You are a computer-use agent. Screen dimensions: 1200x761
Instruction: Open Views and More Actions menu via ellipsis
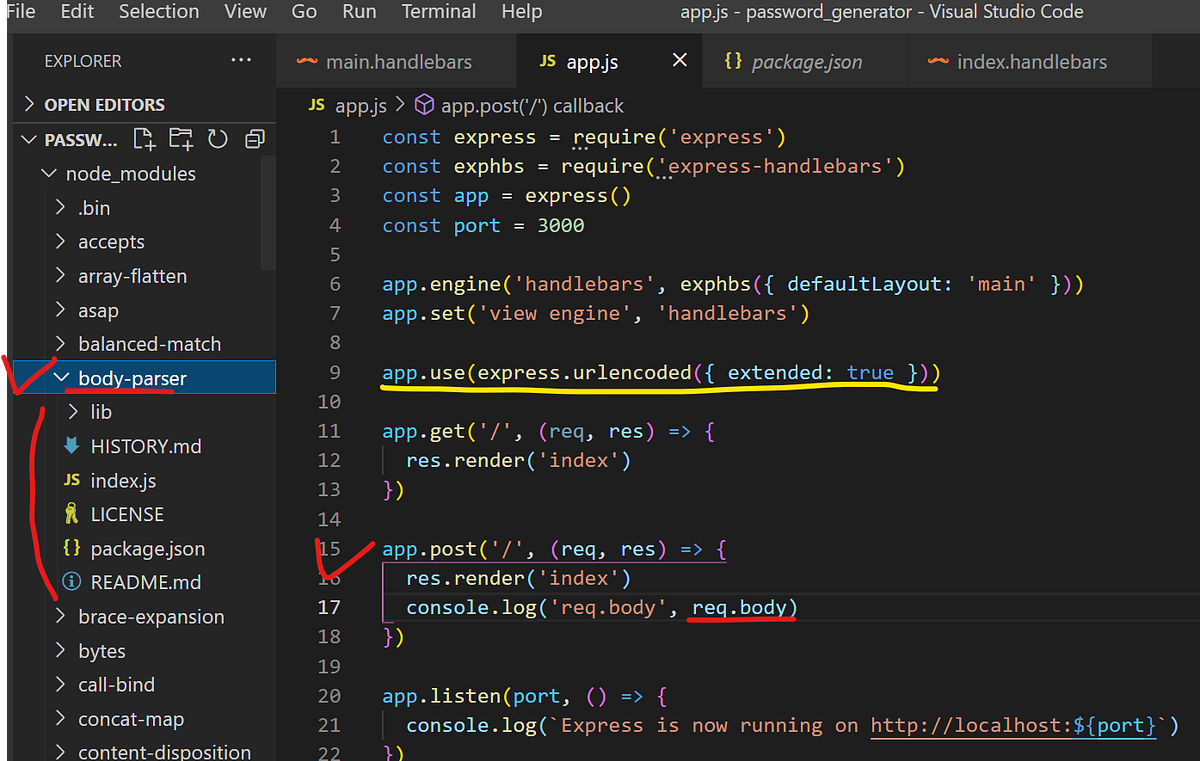coord(240,61)
